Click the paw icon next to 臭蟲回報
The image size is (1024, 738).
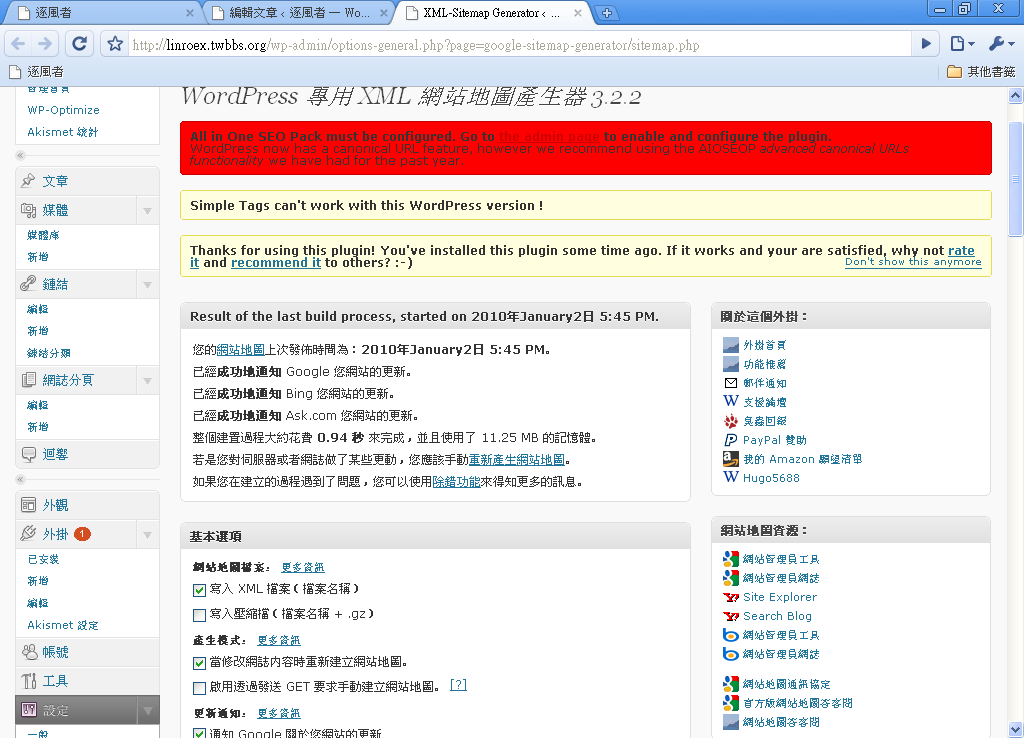click(731, 421)
